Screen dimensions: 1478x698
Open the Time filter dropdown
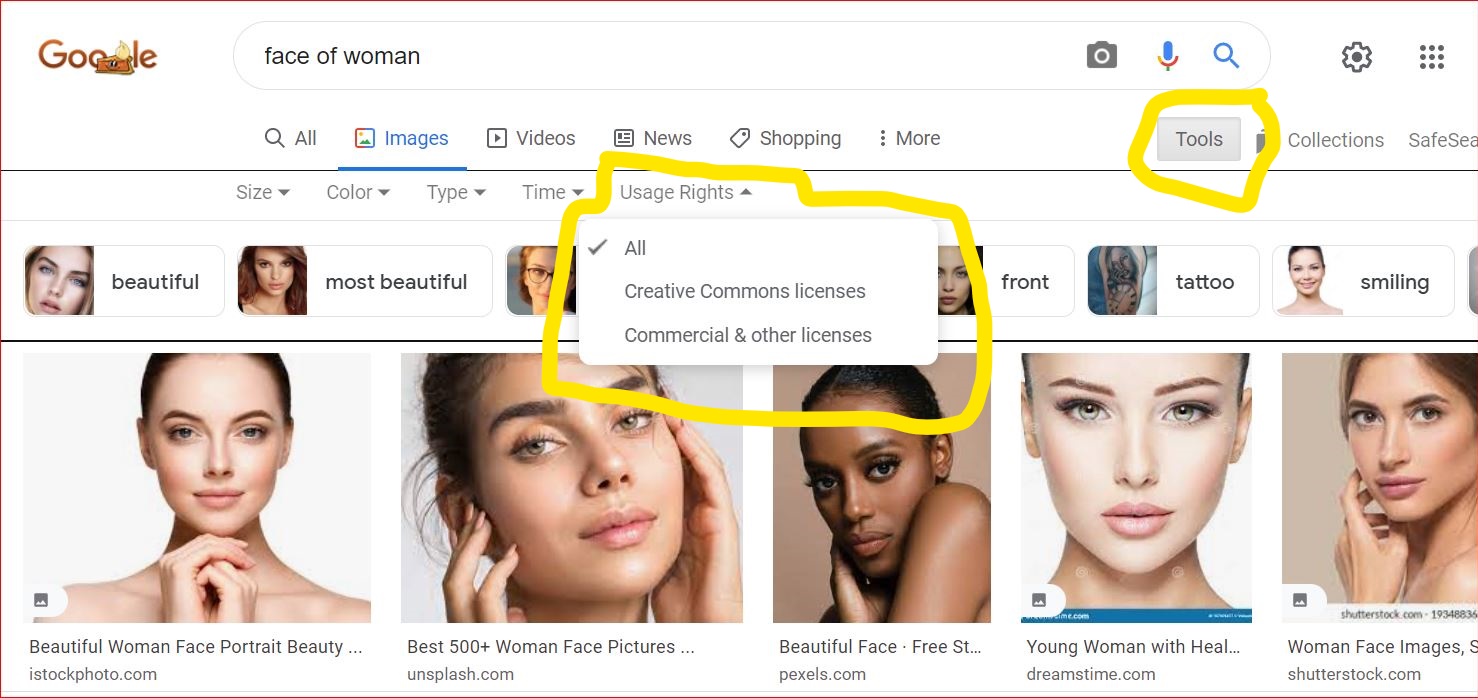click(x=552, y=193)
